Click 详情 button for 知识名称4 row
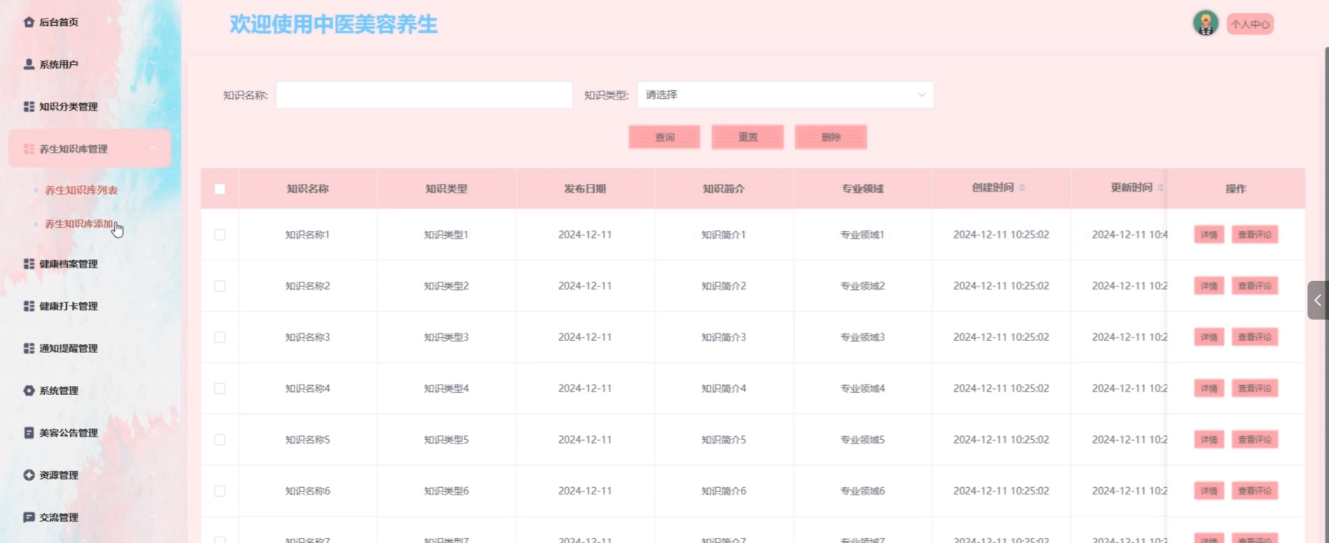 click(1209, 388)
